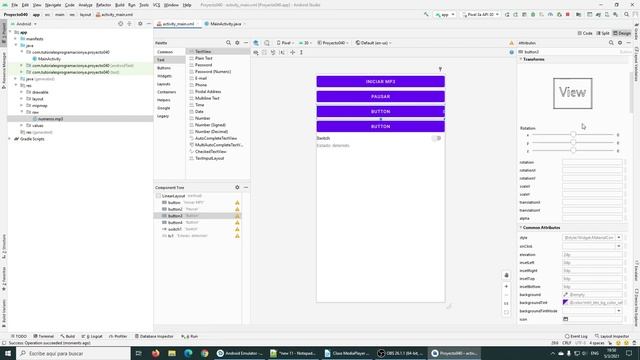
Task: Open API level 30 dropdown
Action: [x=305, y=43]
